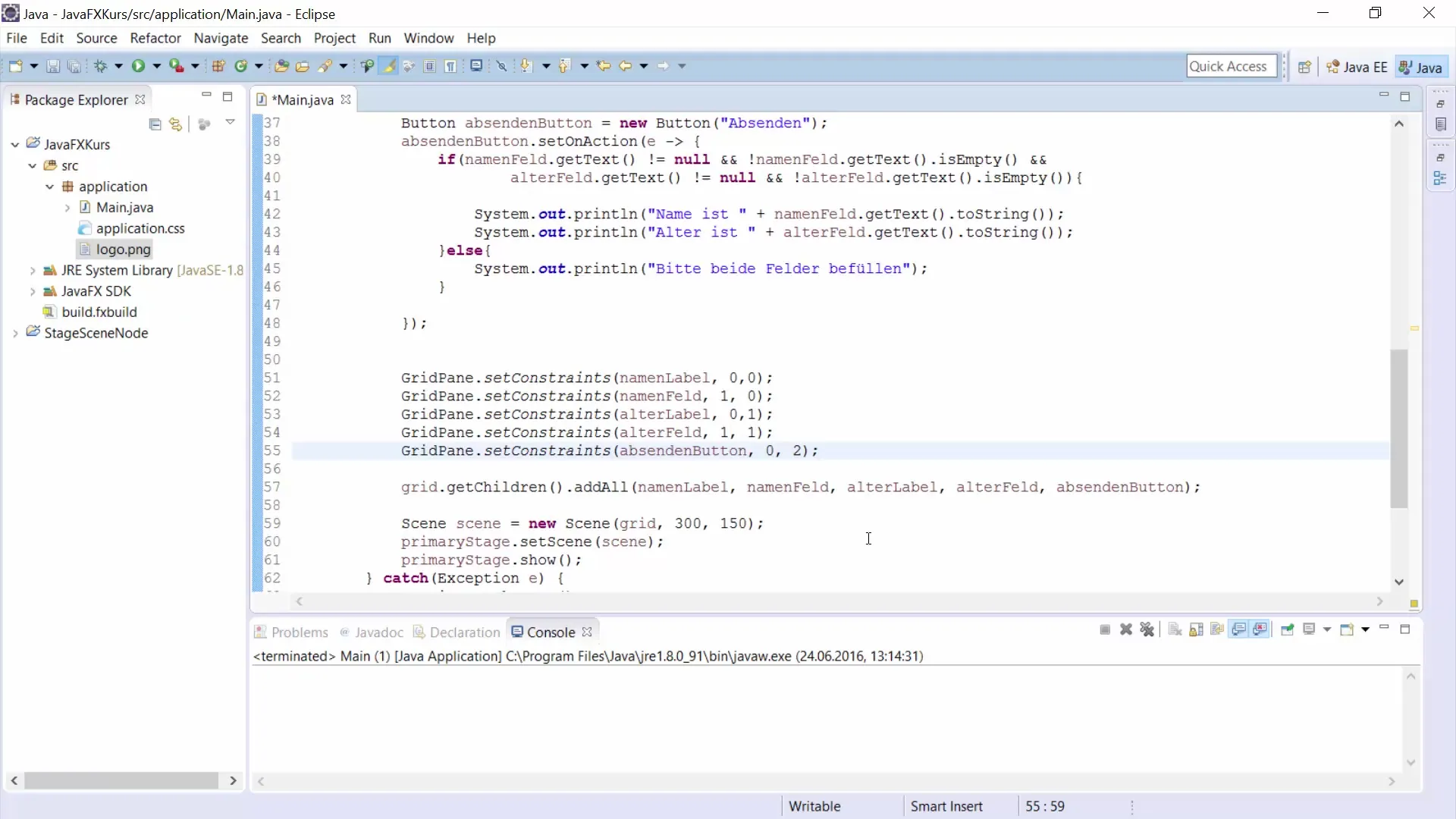The height and width of the screenshot is (819, 1456).
Task: Open the dropdown next to New icon
Action: tap(33, 66)
